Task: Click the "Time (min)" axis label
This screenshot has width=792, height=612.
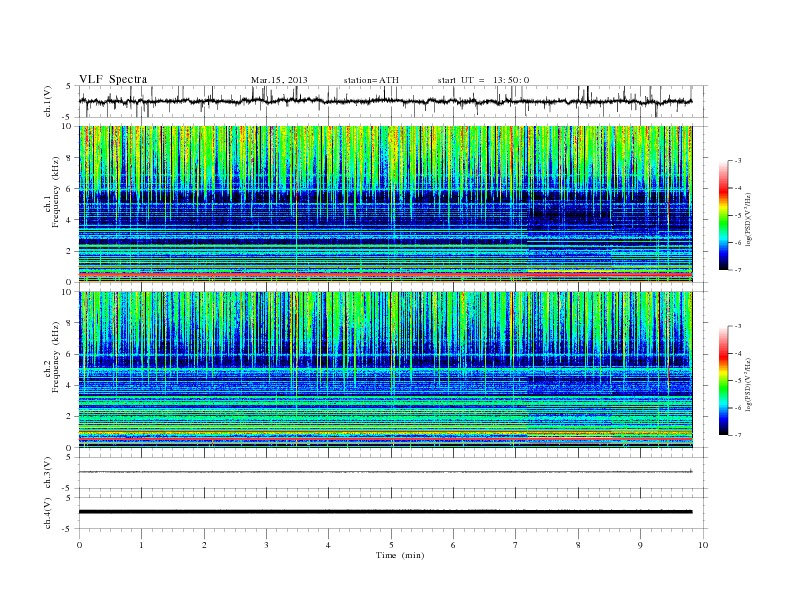Action: click(x=400, y=555)
